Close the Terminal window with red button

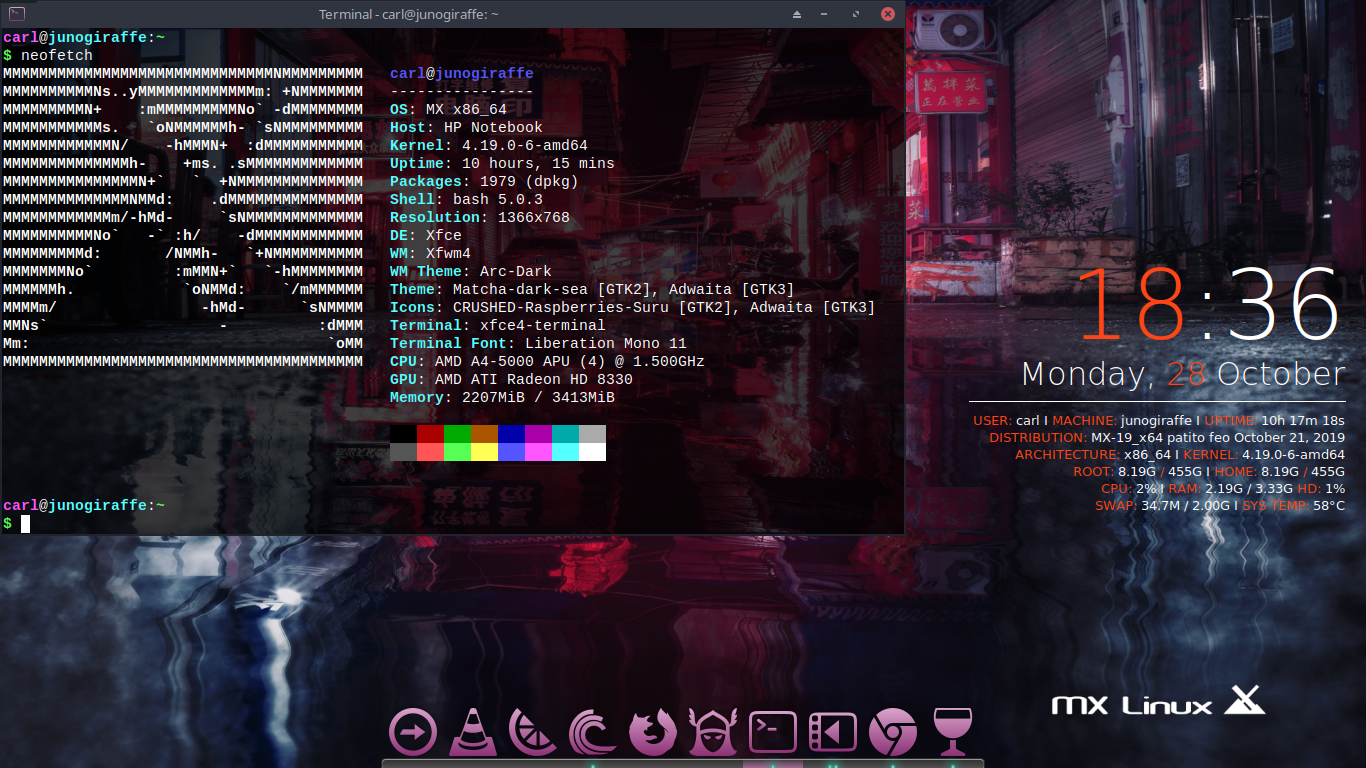887,14
